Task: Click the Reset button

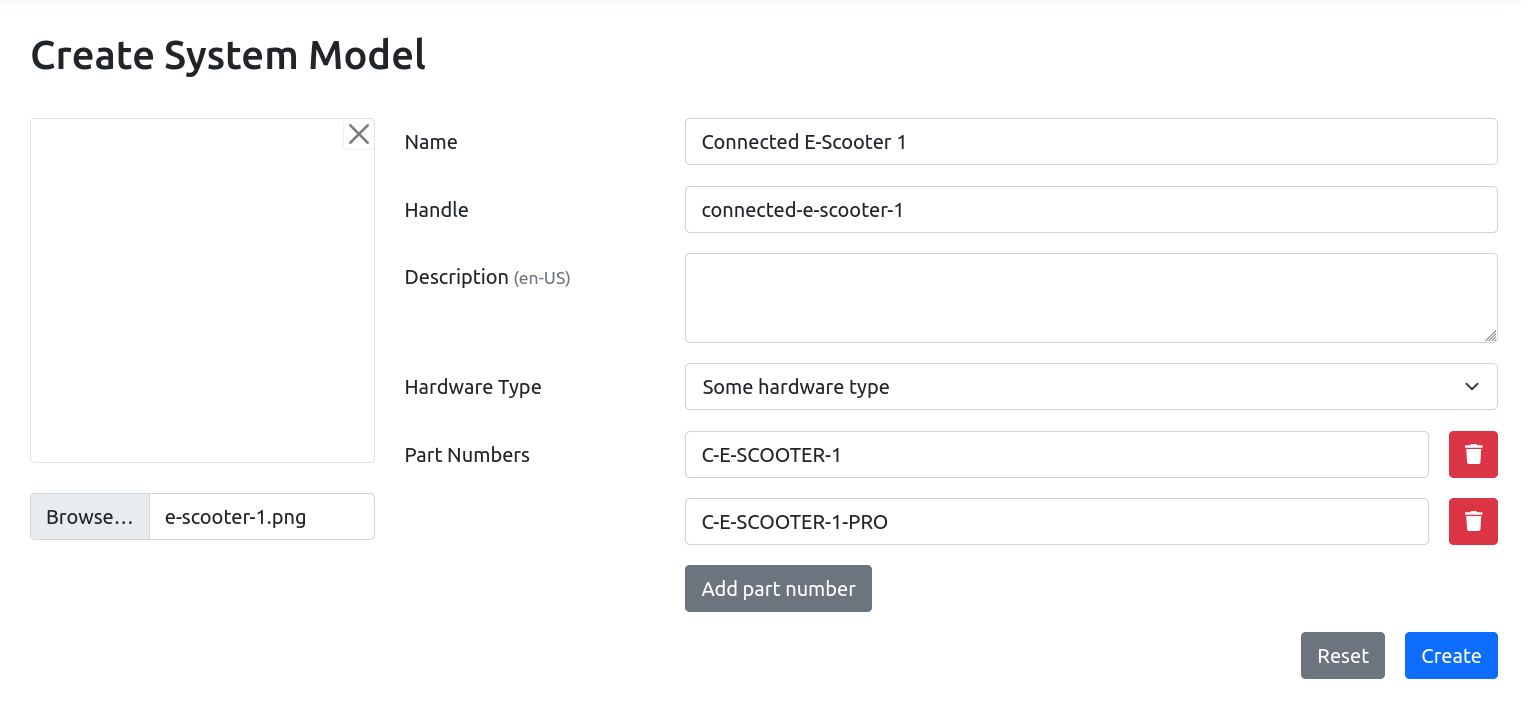Action: [1342, 655]
